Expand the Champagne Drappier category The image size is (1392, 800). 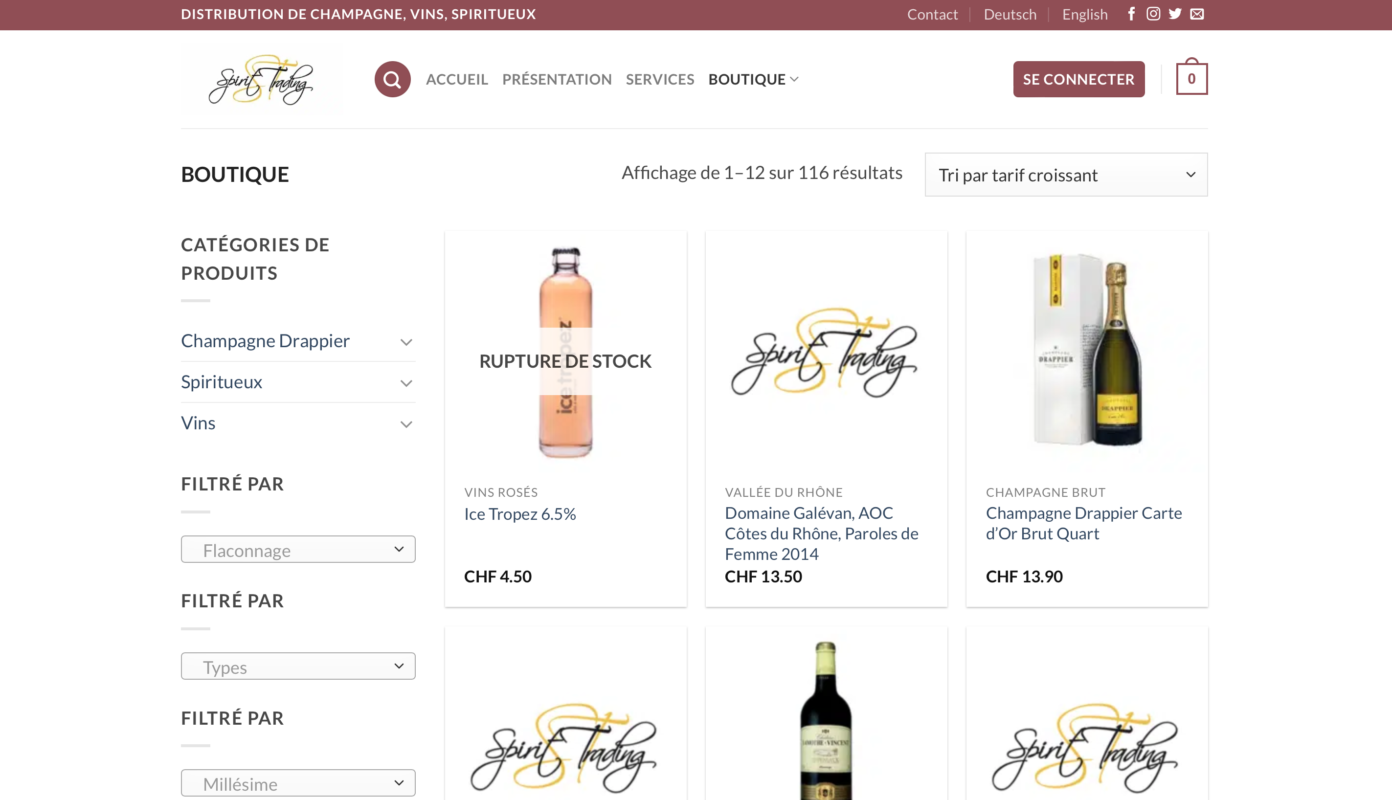(406, 342)
